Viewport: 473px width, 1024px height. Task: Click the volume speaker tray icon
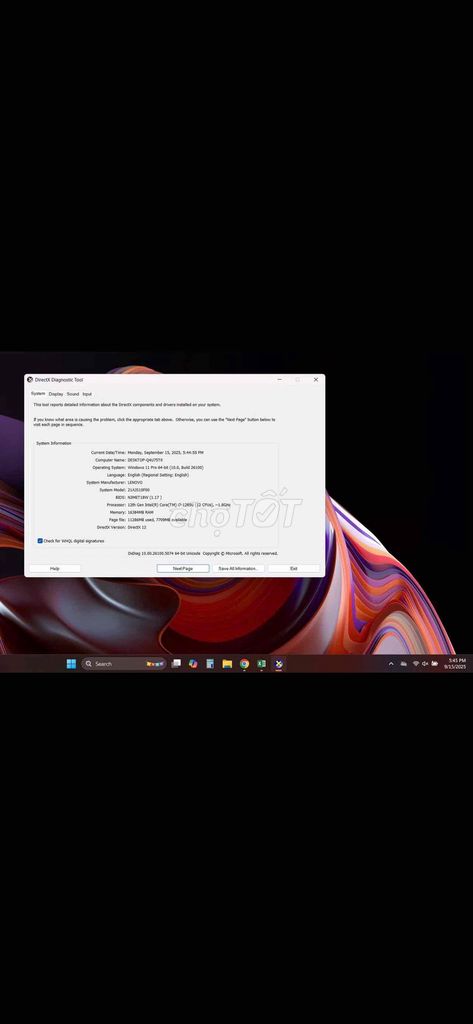(x=425, y=664)
